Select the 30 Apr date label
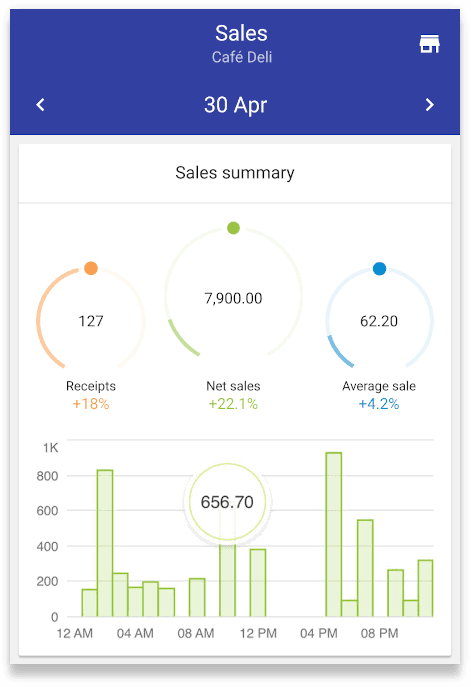The height and width of the screenshot is (687, 471). (x=235, y=105)
